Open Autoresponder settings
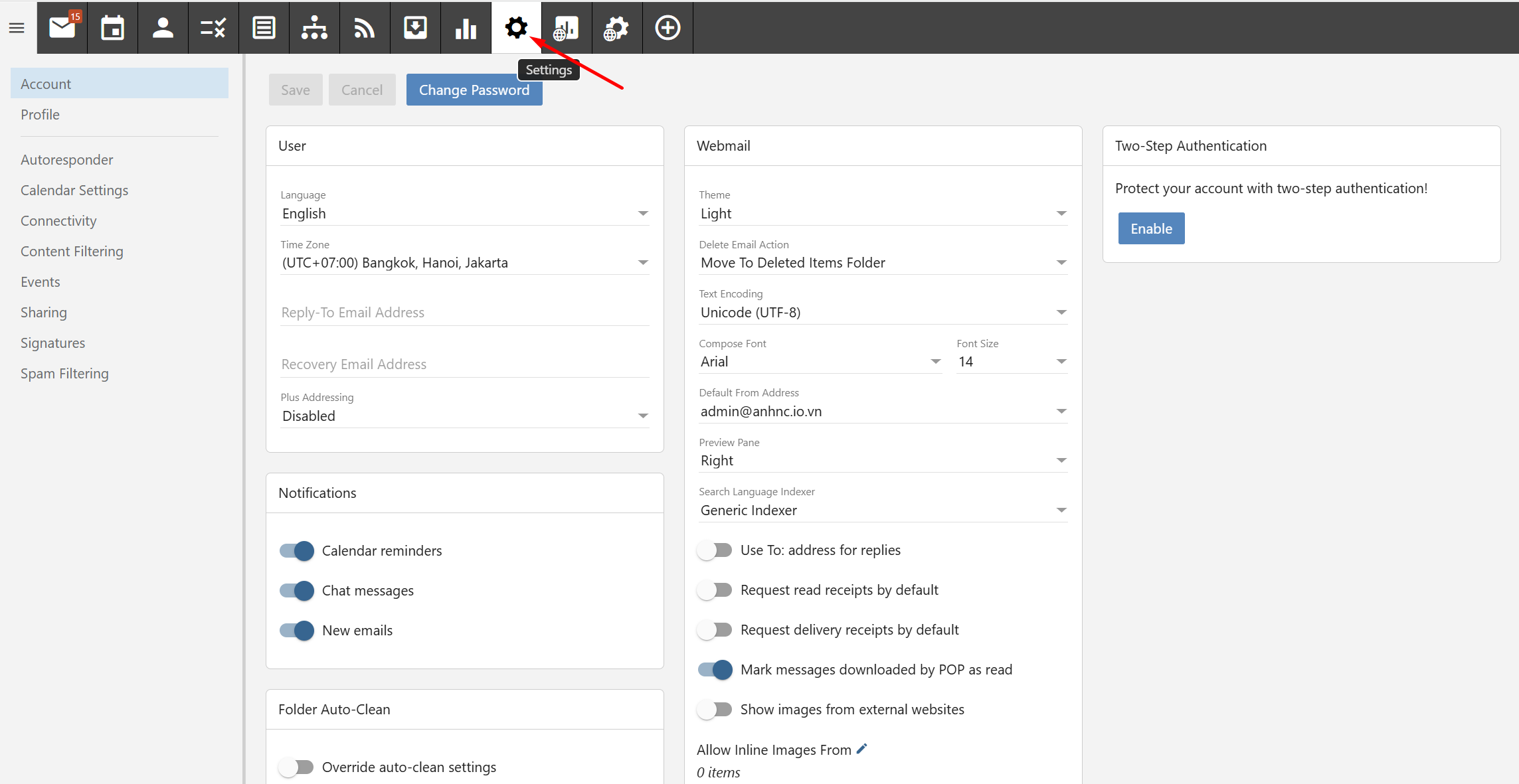Image resolution: width=1519 pixels, height=784 pixels. [x=120, y=159]
